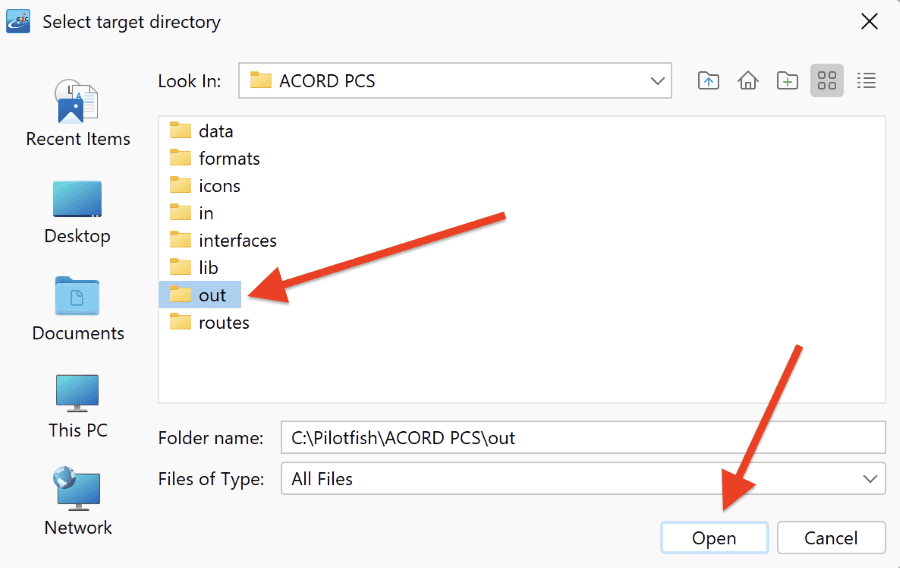Image resolution: width=900 pixels, height=568 pixels.
Task: Select the routes folder
Action: coord(210,322)
